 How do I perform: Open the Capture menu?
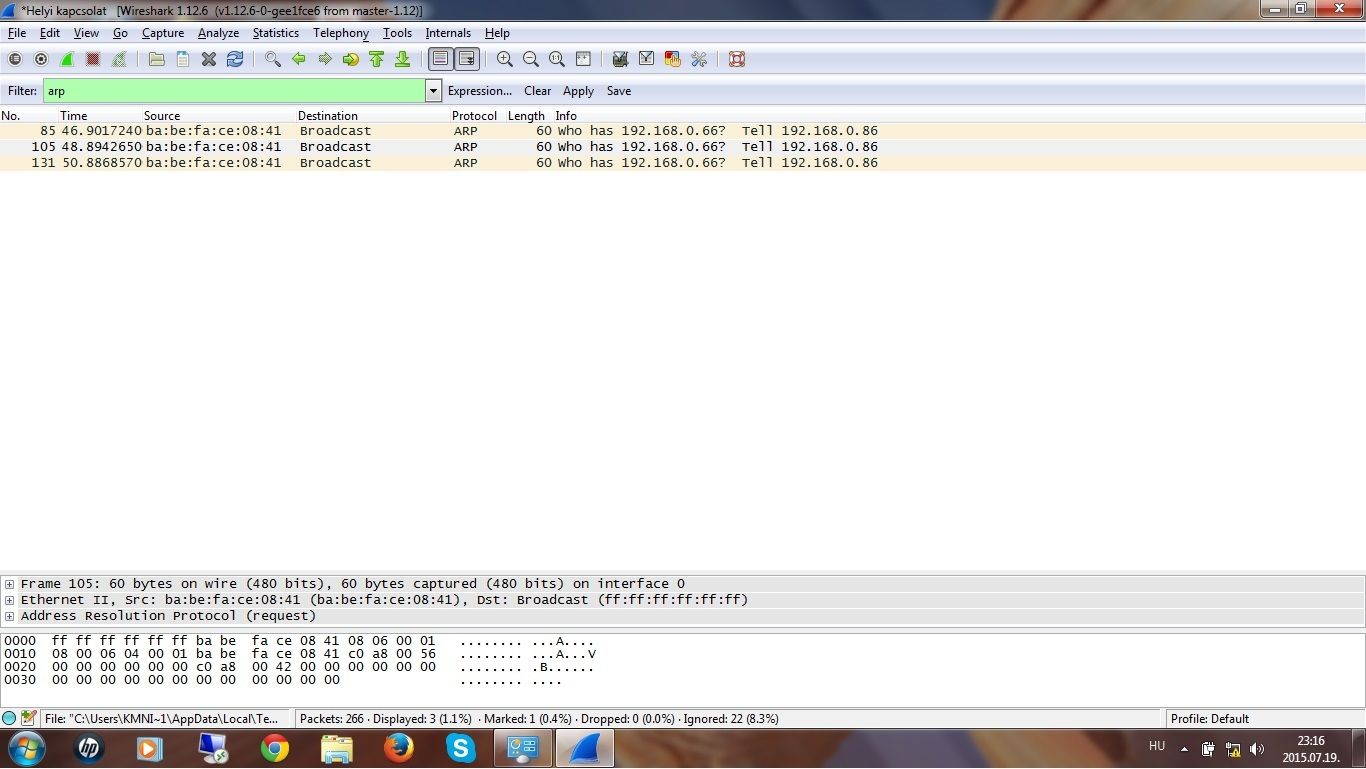(163, 33)
